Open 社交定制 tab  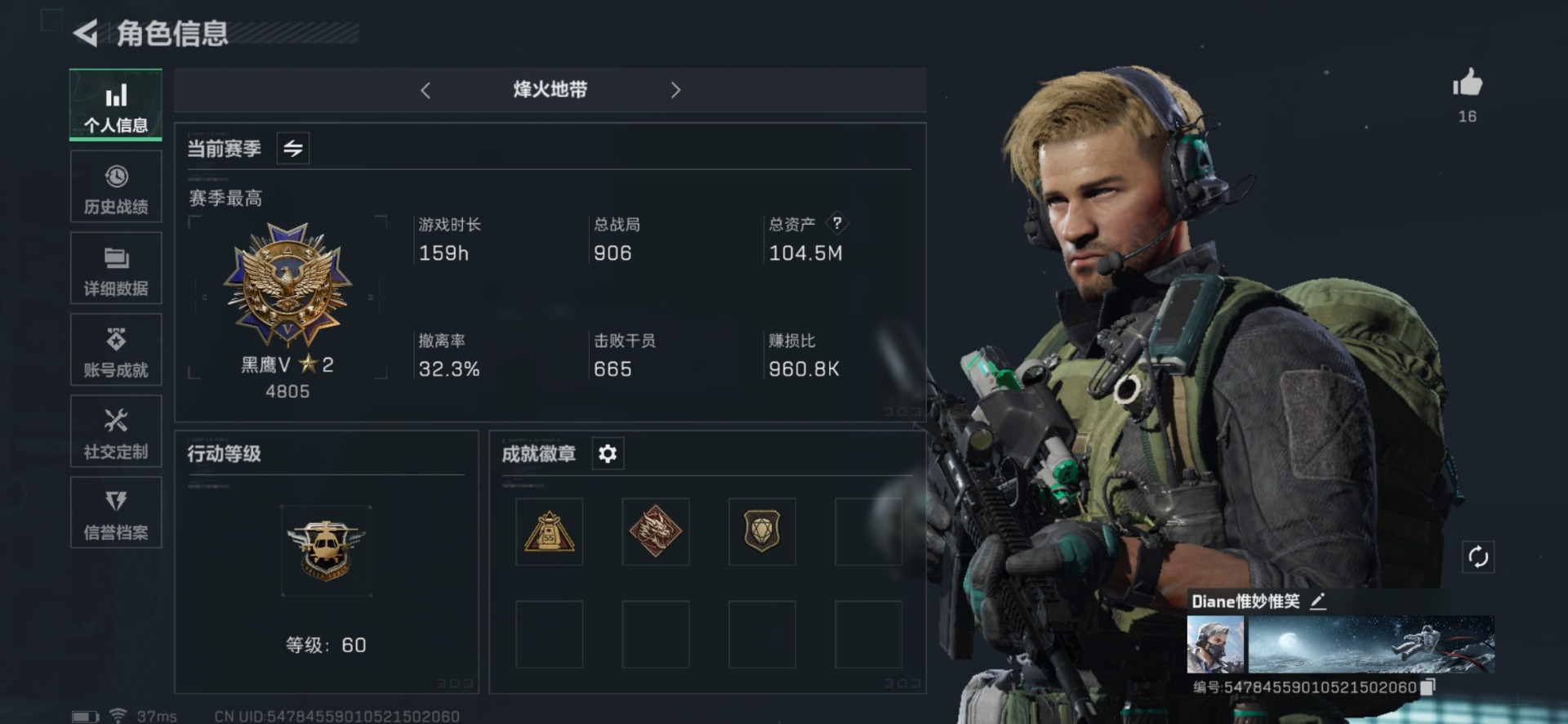116,431
